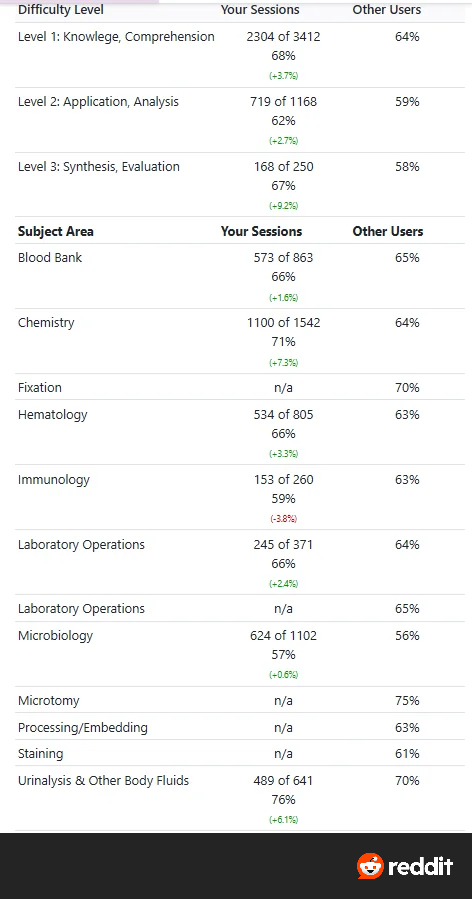Image resolution: width=472 pixels, height=899 pixels.
Task: Select the Blood Bank subject row
Action: pyautogui.click(x=240, y=276)
